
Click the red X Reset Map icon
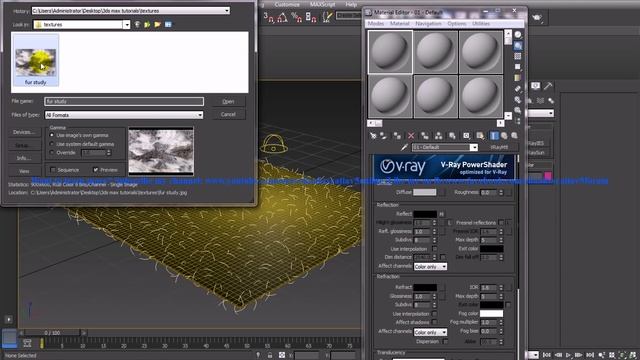pos(411,136)
